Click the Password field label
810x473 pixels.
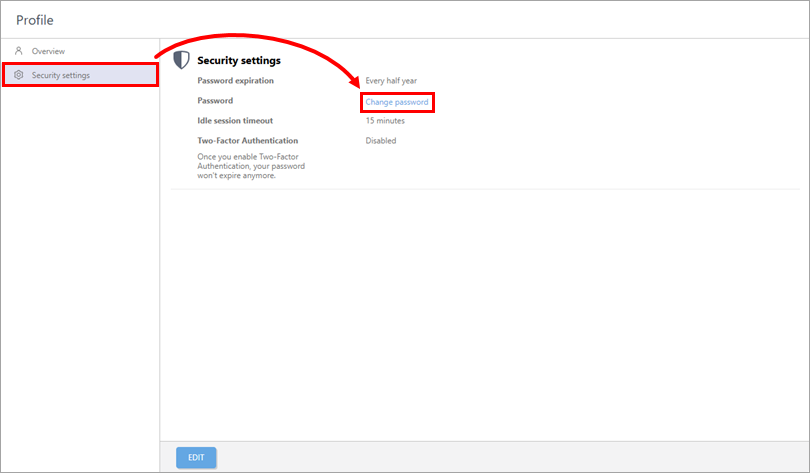coord(215,101)
